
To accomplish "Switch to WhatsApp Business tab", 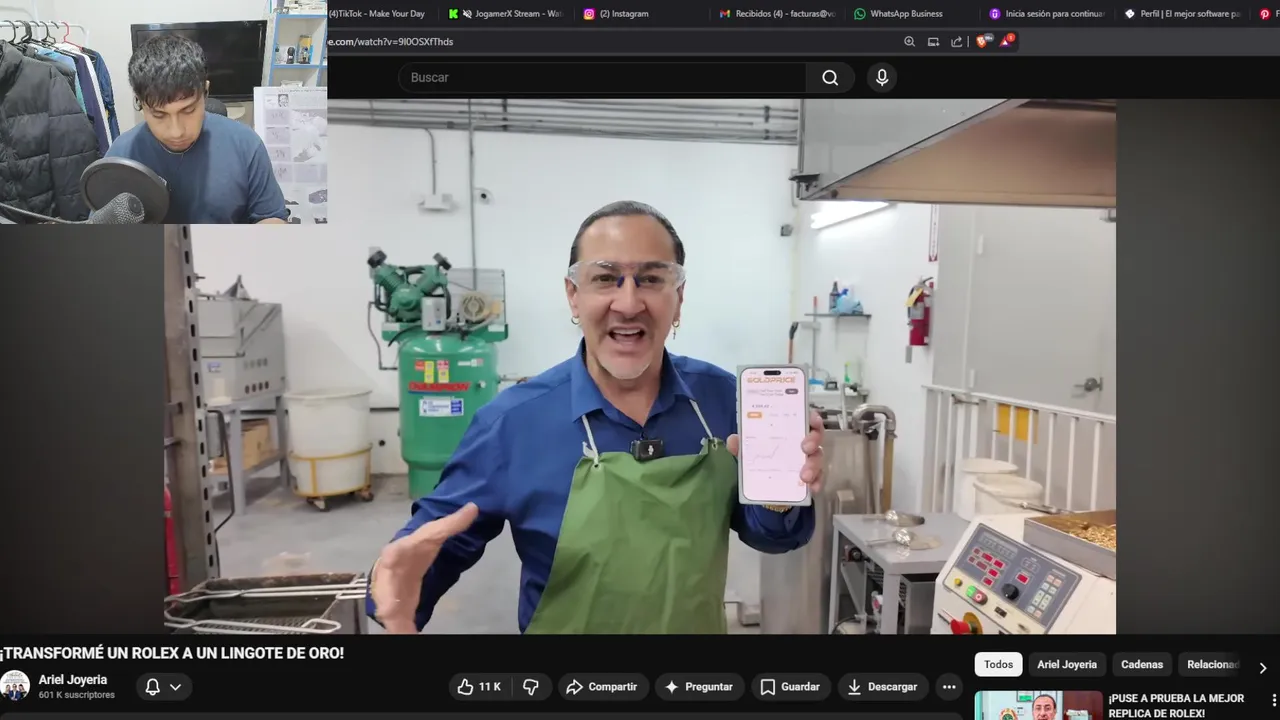I will pos(898,14).
